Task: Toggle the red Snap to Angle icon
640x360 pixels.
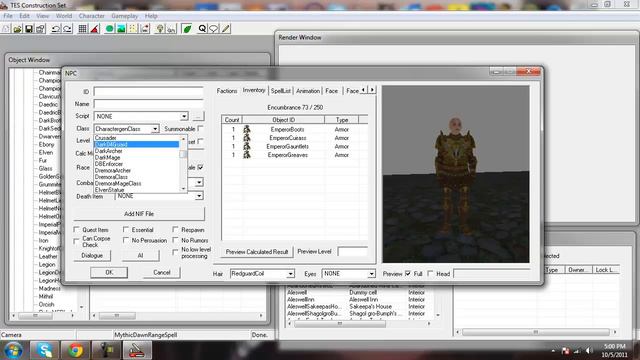Action: pyautogui.click(x=95, y=29)
